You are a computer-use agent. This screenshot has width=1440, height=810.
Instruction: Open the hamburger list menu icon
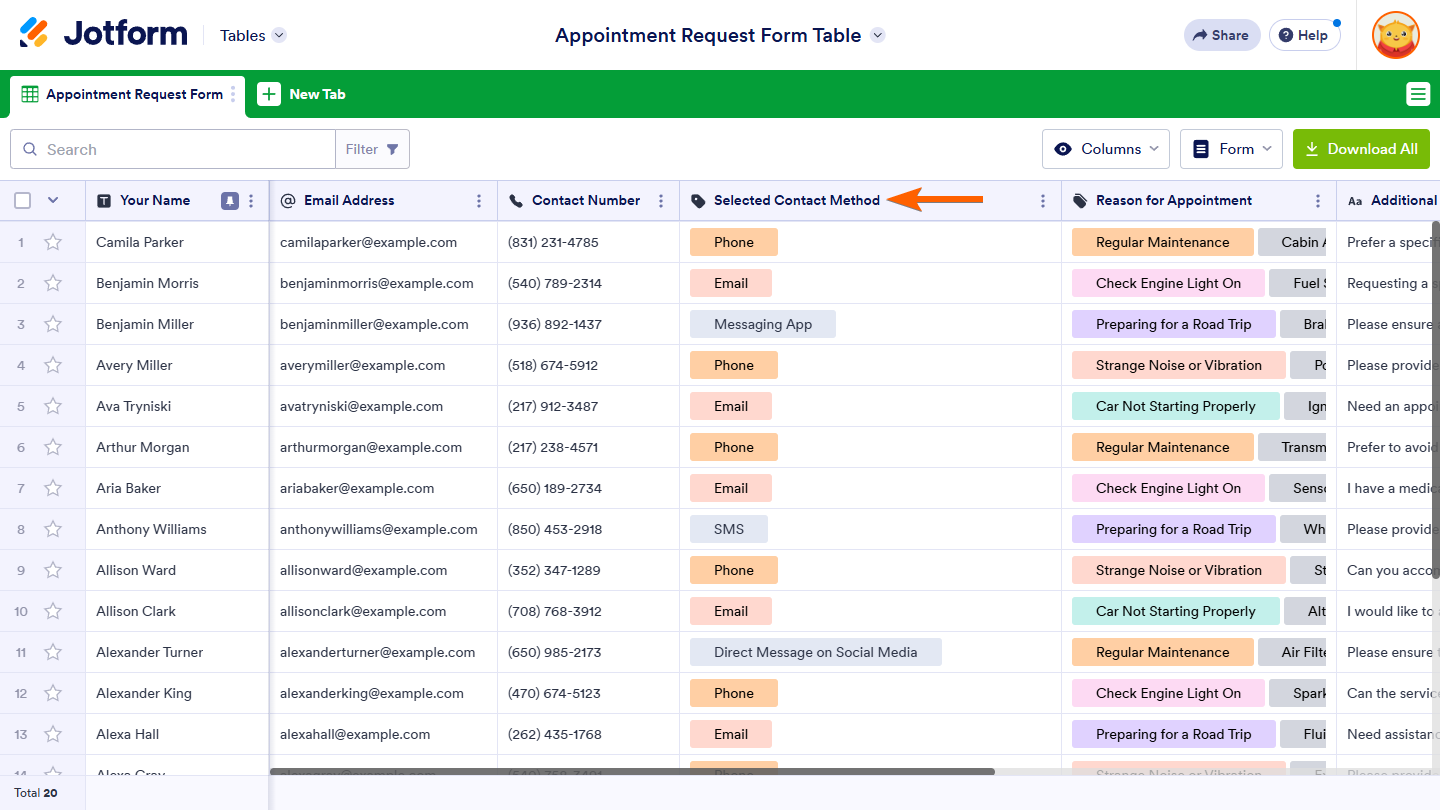pos(1417,94)
